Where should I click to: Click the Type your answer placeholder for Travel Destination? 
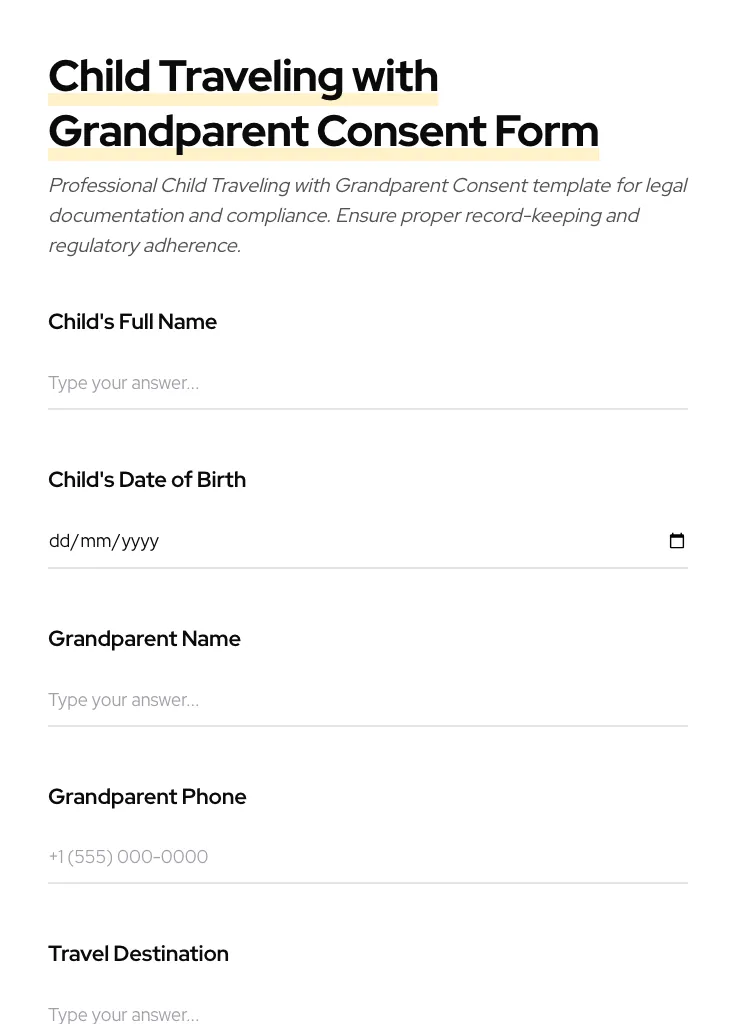(x=123, y=1013)
